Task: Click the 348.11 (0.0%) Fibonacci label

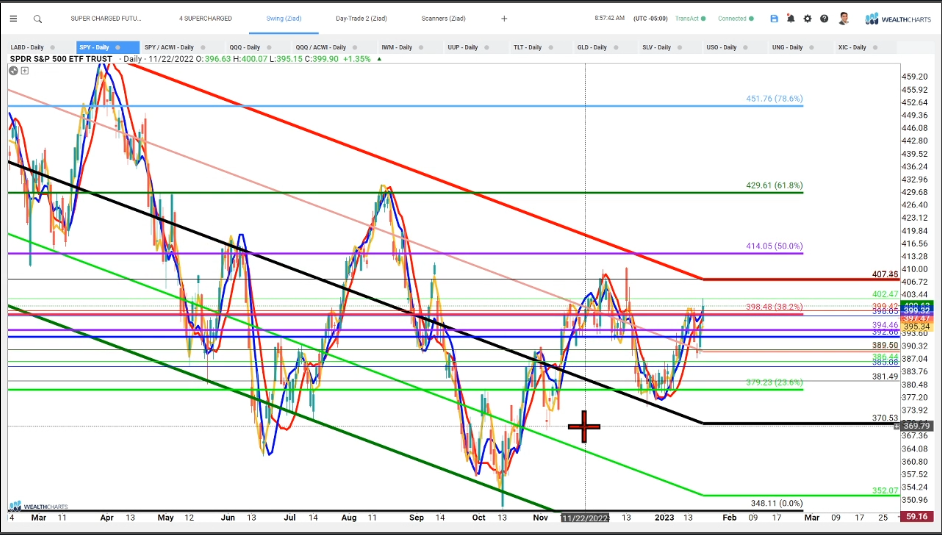Action: [776, 503]
